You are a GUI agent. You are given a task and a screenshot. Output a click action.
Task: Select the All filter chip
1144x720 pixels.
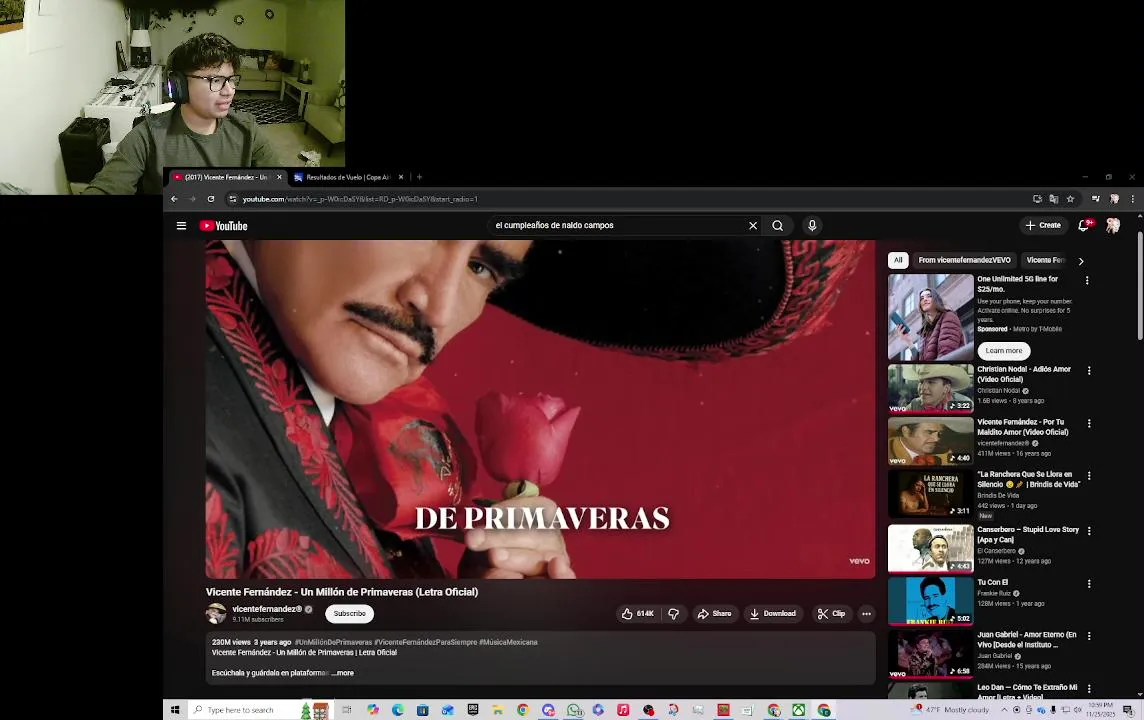(898, 260)
